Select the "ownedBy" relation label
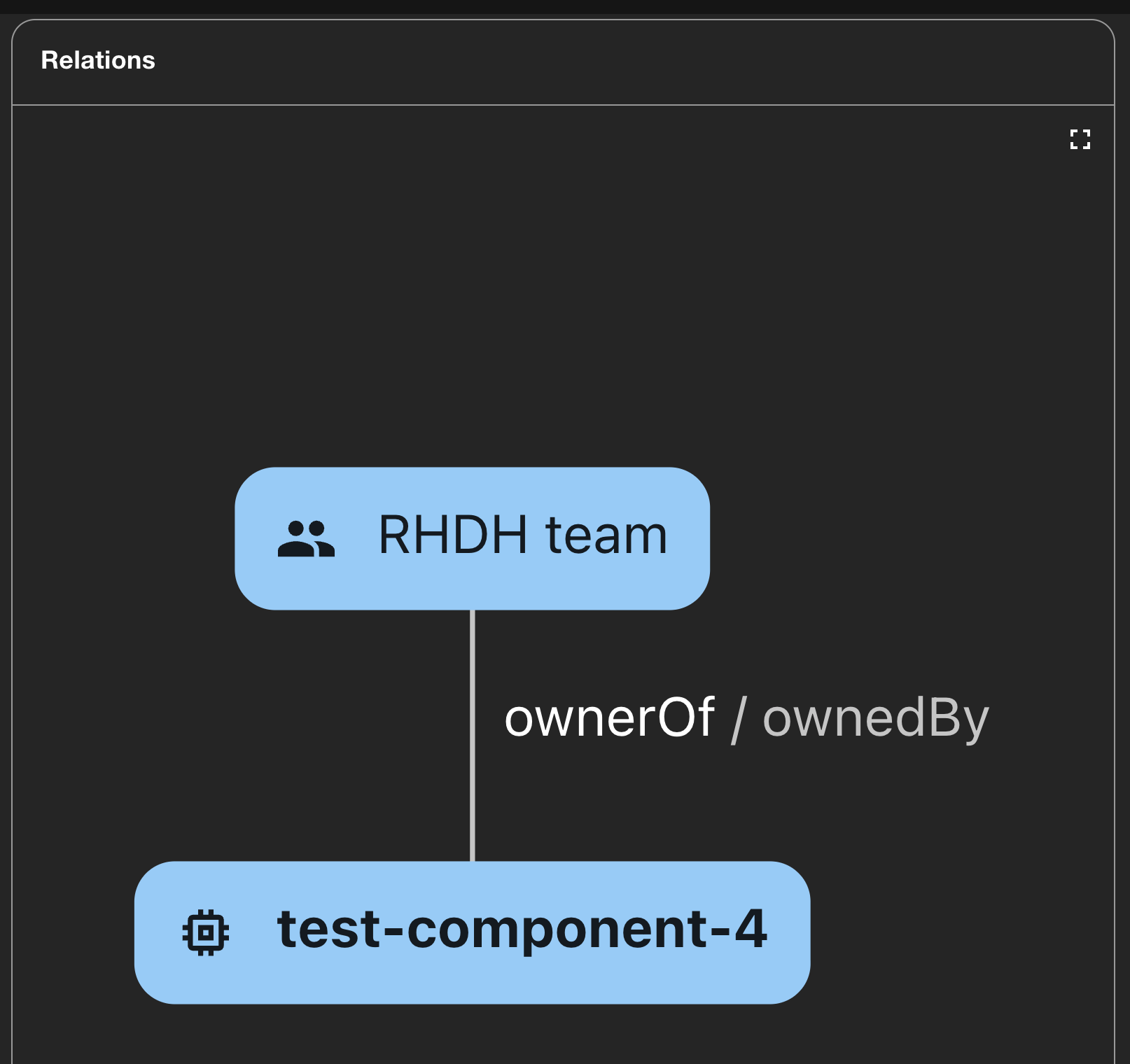This screenshot has height=1064, width=1130. 875,718
